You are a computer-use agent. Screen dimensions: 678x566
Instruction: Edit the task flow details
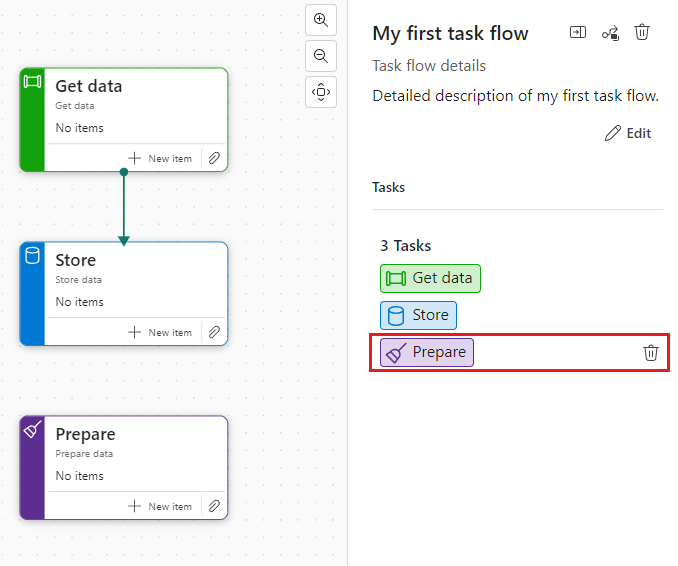click(628, 133)
